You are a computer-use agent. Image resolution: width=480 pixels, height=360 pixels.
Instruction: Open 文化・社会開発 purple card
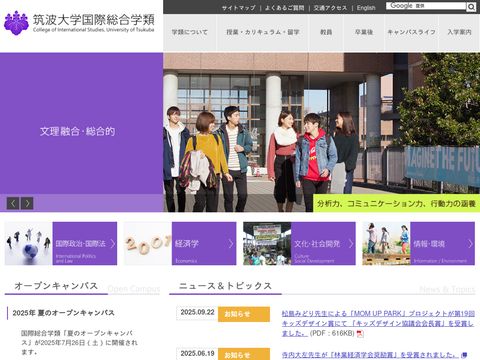click(x=323, y=244)
